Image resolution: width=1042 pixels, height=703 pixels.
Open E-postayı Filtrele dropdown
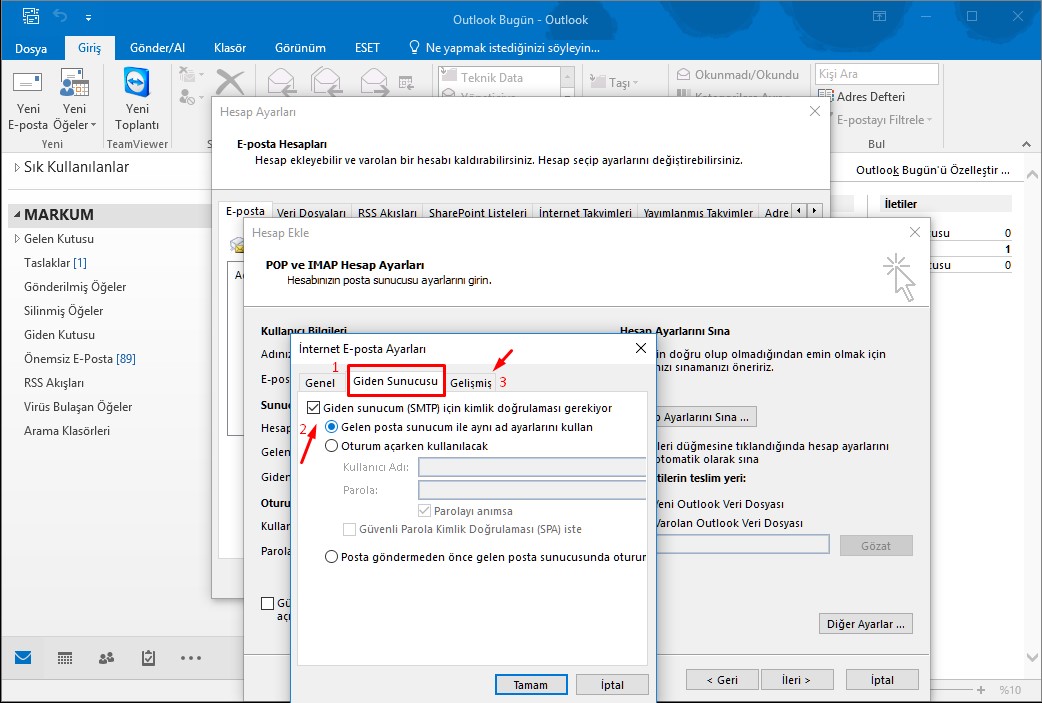point(930,120)
